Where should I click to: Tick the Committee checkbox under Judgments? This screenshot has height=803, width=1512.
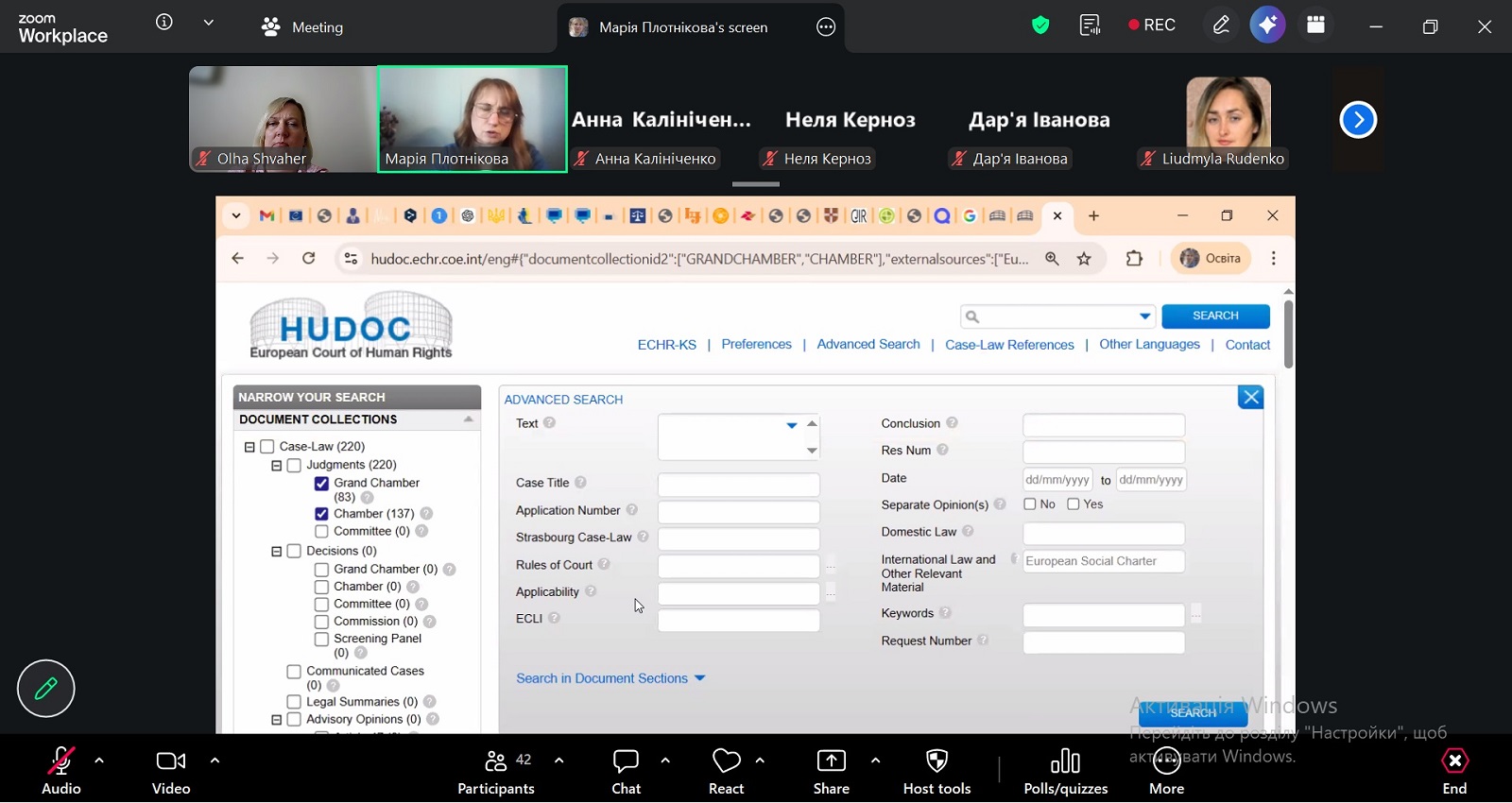tap(321, 532)
